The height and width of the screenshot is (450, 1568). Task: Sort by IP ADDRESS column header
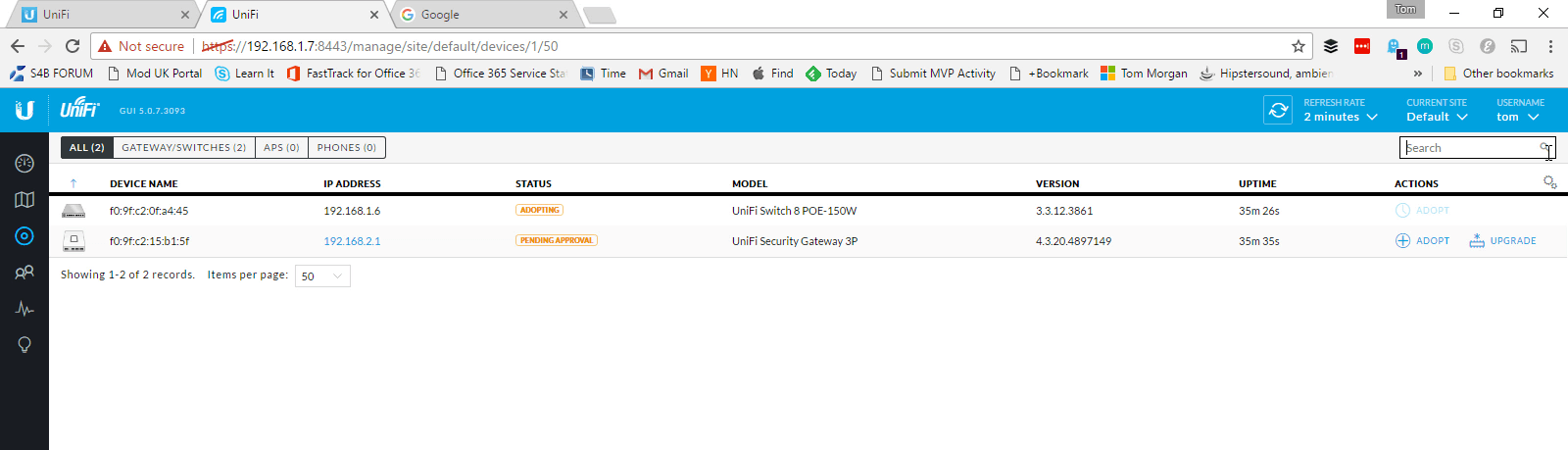352,184
